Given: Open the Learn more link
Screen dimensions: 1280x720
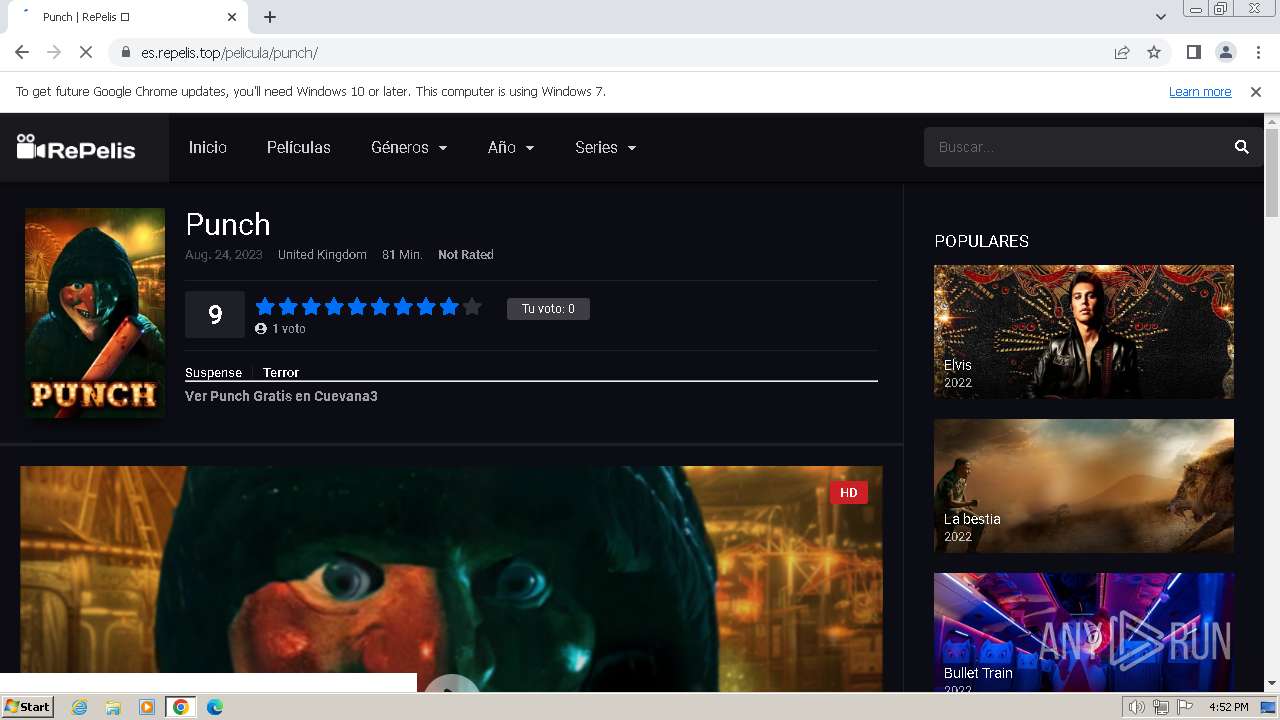Looking at the screenshot, I should point(1200,91).
